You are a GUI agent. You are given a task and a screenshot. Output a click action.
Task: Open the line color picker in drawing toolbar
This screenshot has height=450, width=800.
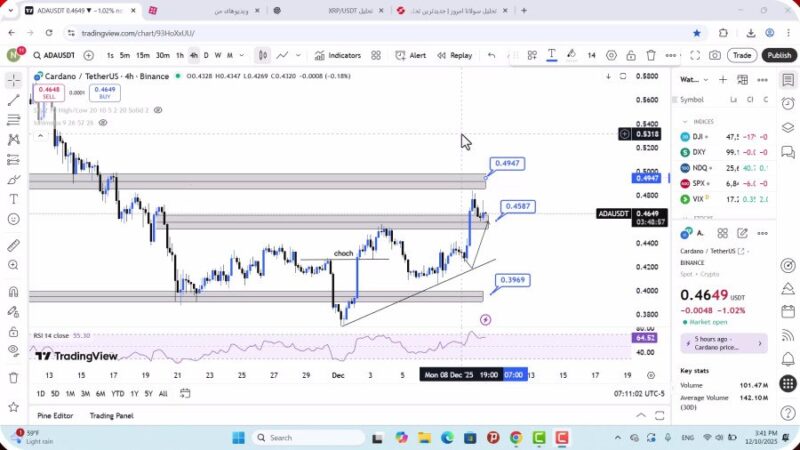pyautogui.click(x=571, y=55)
